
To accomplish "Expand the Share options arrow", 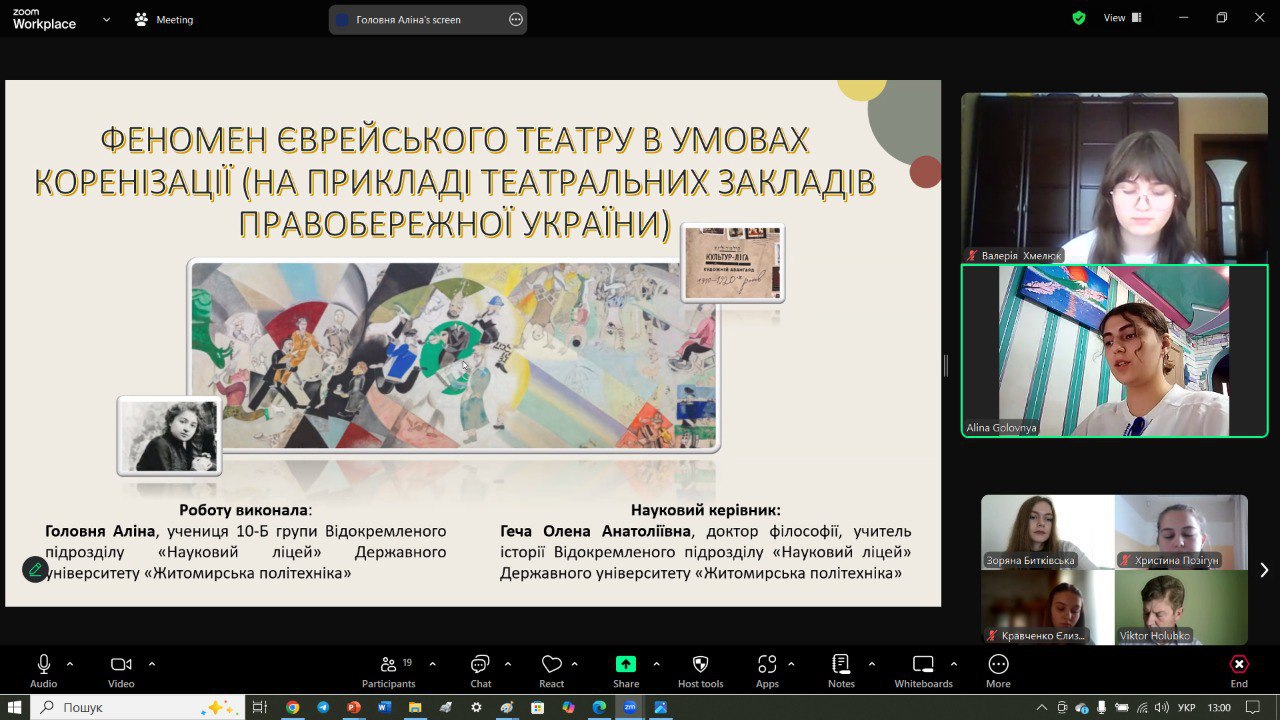I will pos(656,664).
